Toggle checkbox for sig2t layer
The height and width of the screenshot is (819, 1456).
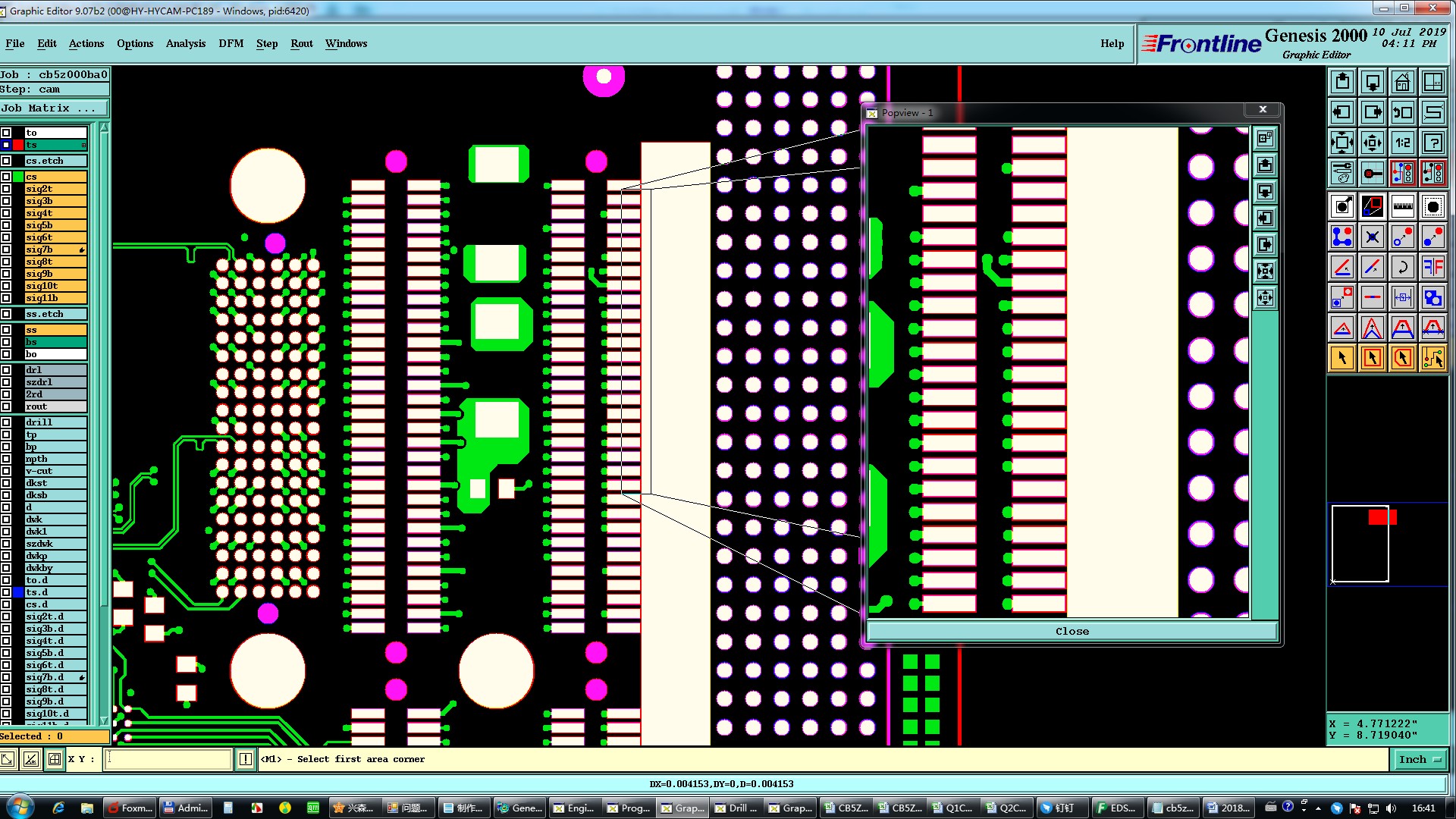coord(6,189)
